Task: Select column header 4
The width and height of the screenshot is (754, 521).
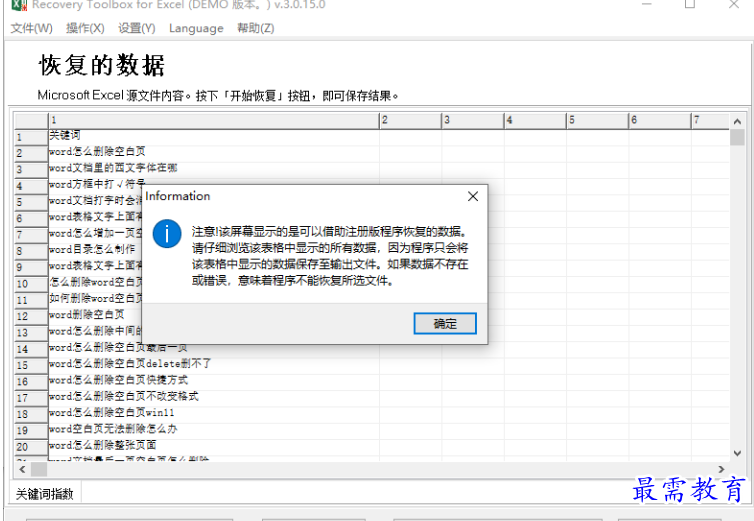Action: [536, 120]
